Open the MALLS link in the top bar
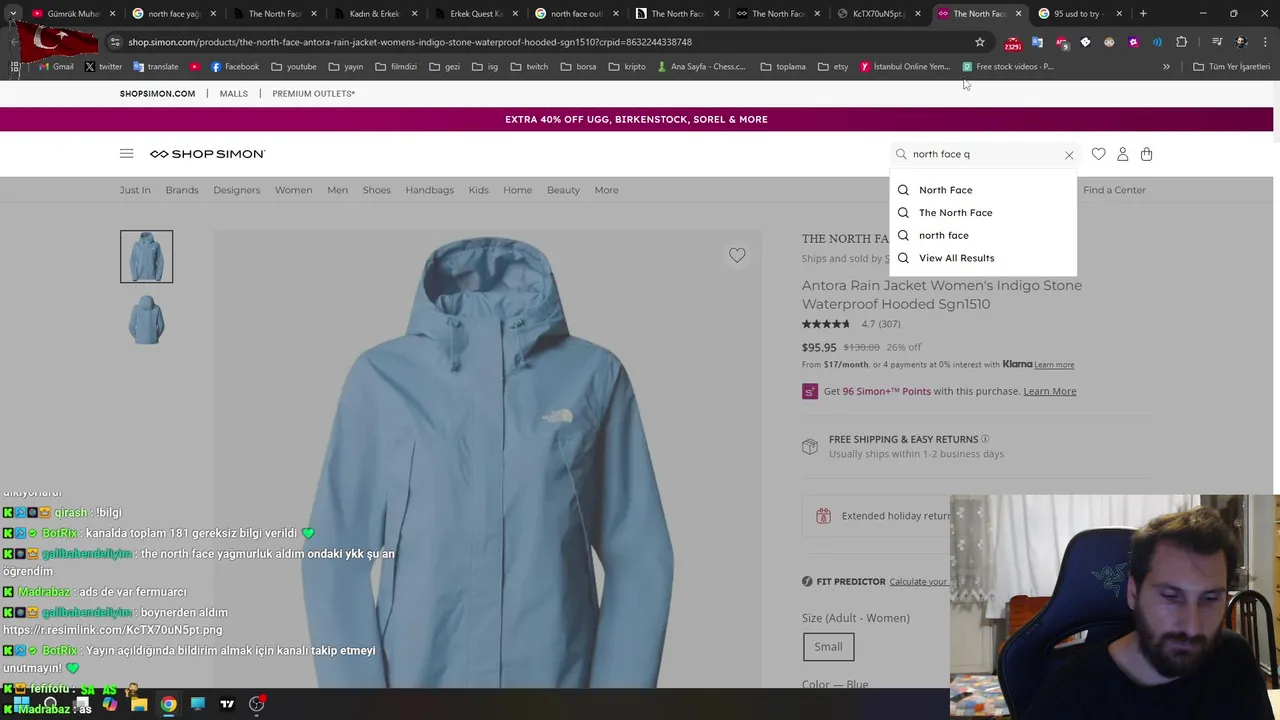The height and width of the screenshot is (720, 1280). click(x=234, y=94)
